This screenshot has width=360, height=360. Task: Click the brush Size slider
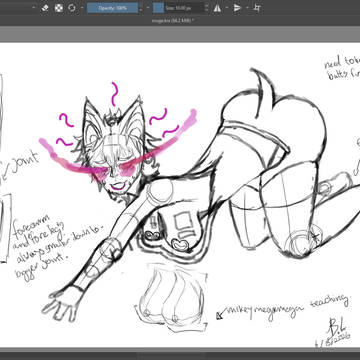[178, 8]
